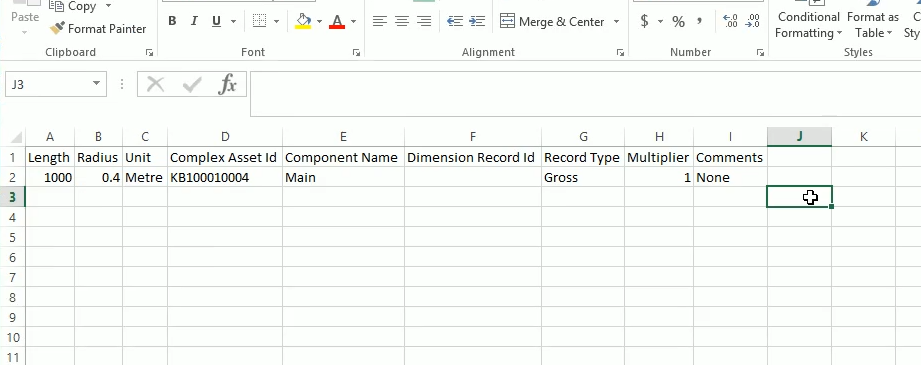Open Font Color dropdown arrow

(x=354, y=22)
